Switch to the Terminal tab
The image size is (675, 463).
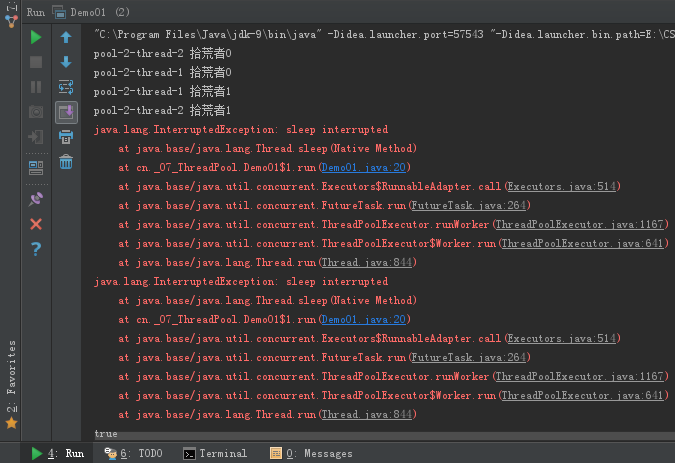pos(214,453)
